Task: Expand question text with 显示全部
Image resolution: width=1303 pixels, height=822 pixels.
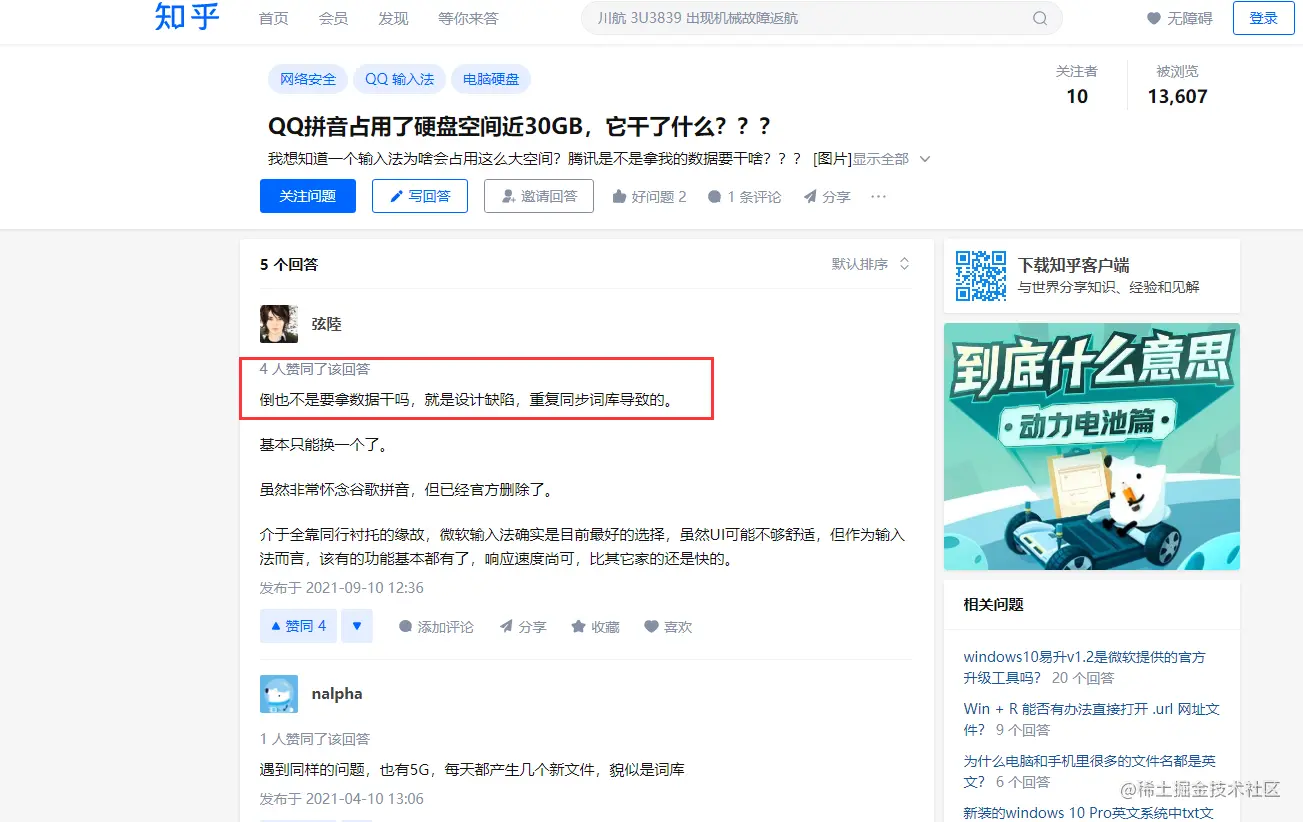Action: pos(891,159)
